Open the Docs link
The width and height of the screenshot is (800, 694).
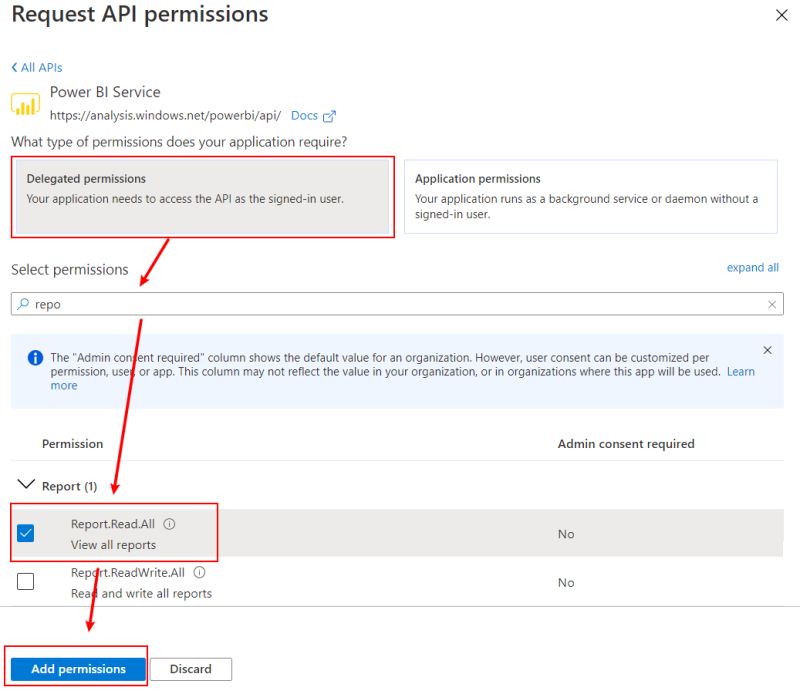coord(304,116)
